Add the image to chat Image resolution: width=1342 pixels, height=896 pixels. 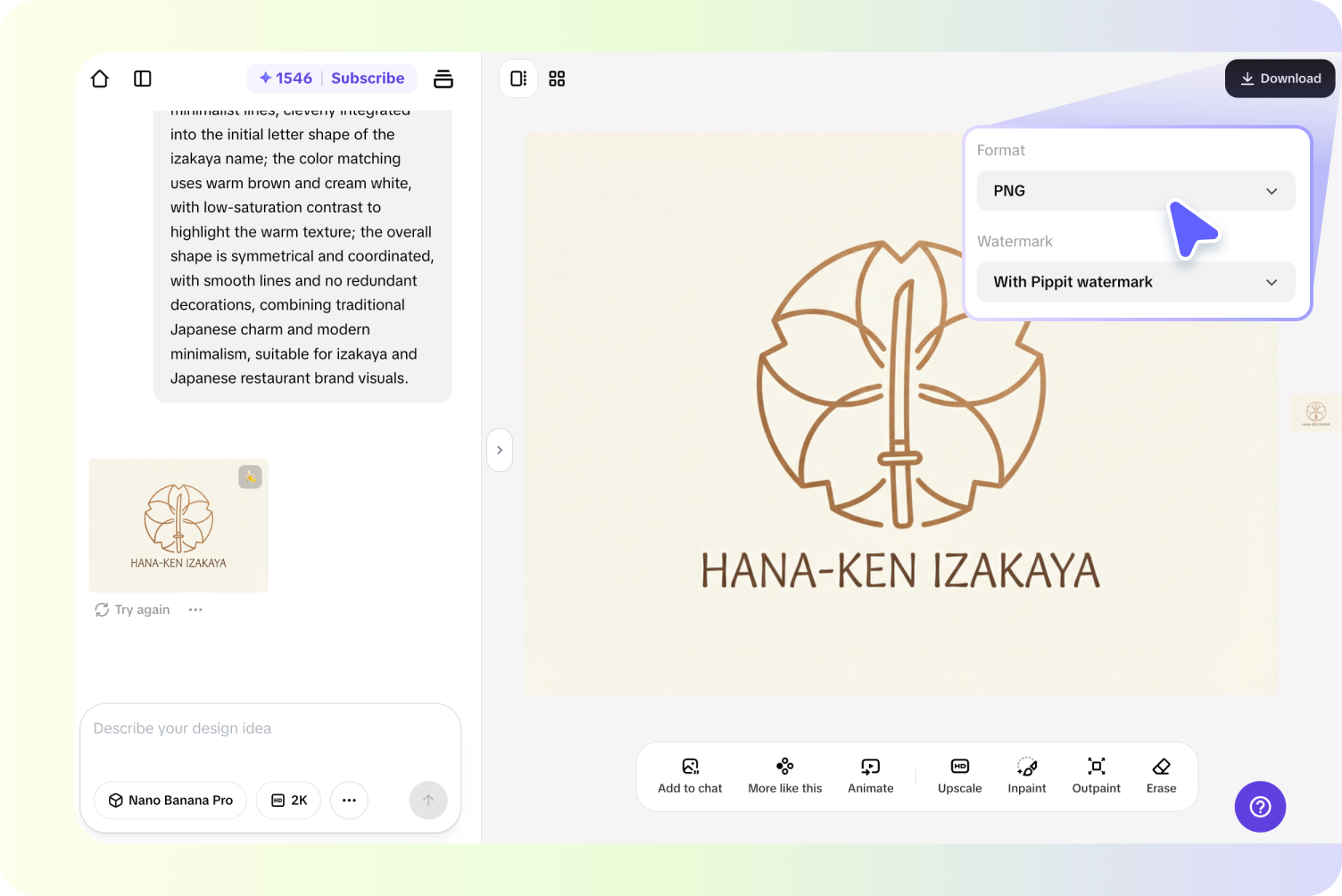coord(690,776)
